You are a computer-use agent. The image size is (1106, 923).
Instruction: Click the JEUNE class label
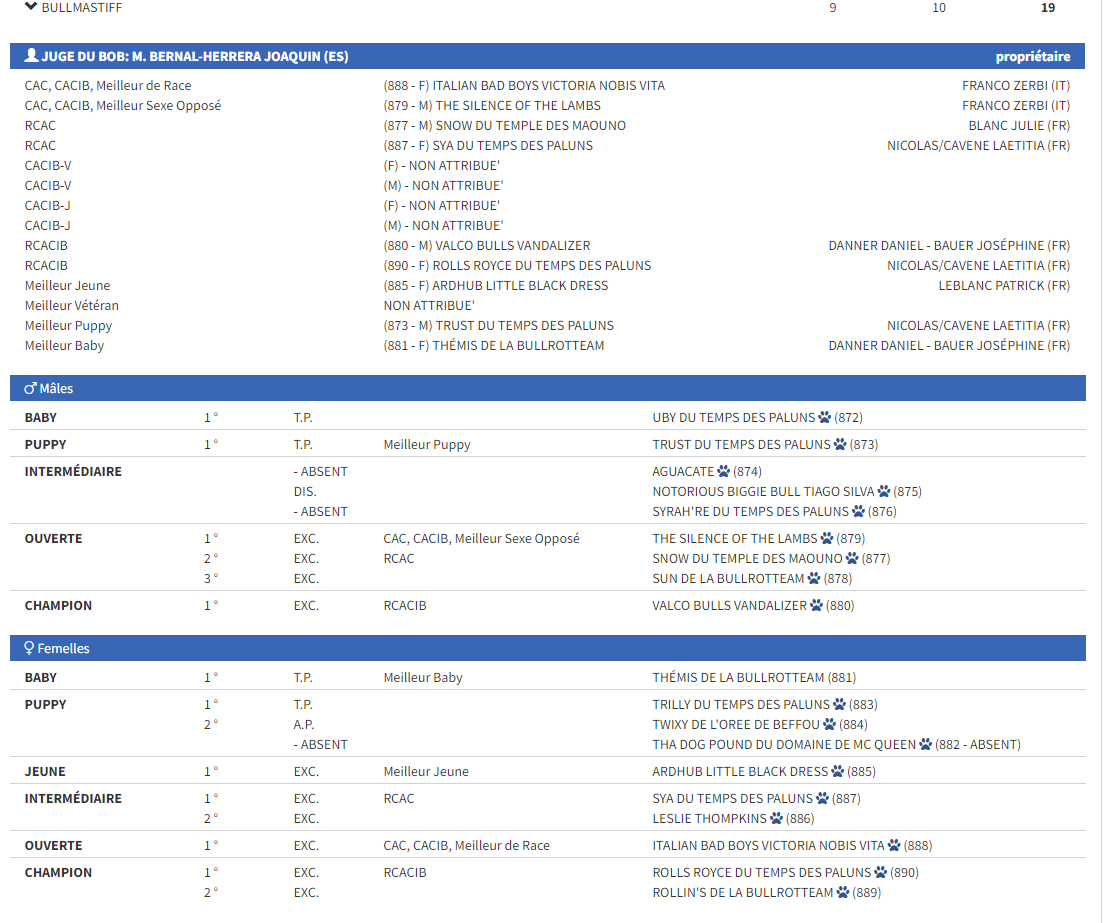pos(45,771)
